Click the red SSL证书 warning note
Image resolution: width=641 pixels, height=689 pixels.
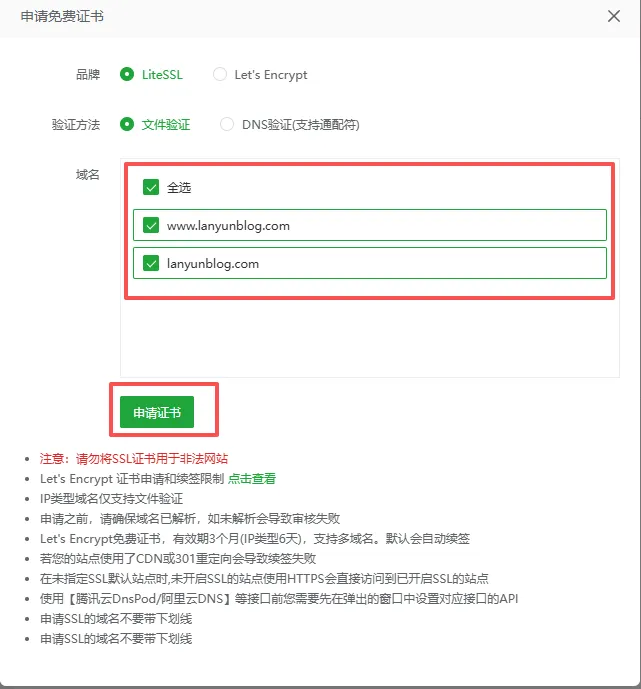point(134,459)
